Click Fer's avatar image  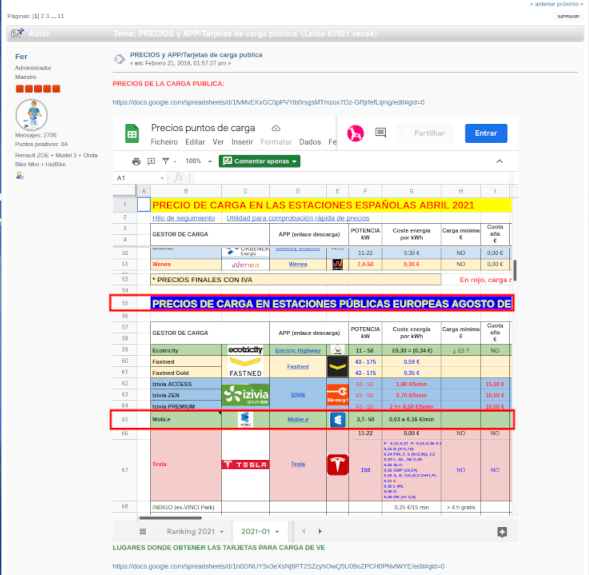tap(32, 115)
